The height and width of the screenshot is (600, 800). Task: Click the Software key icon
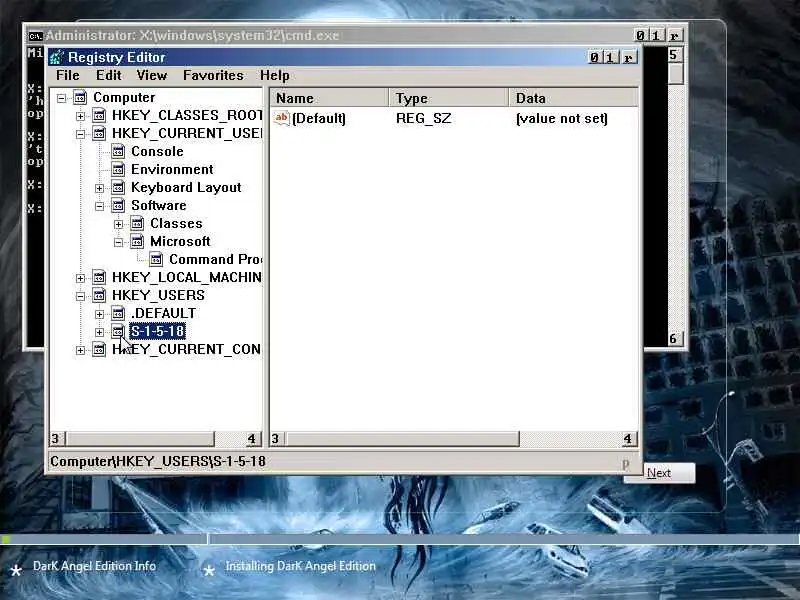tap(118, 205)
